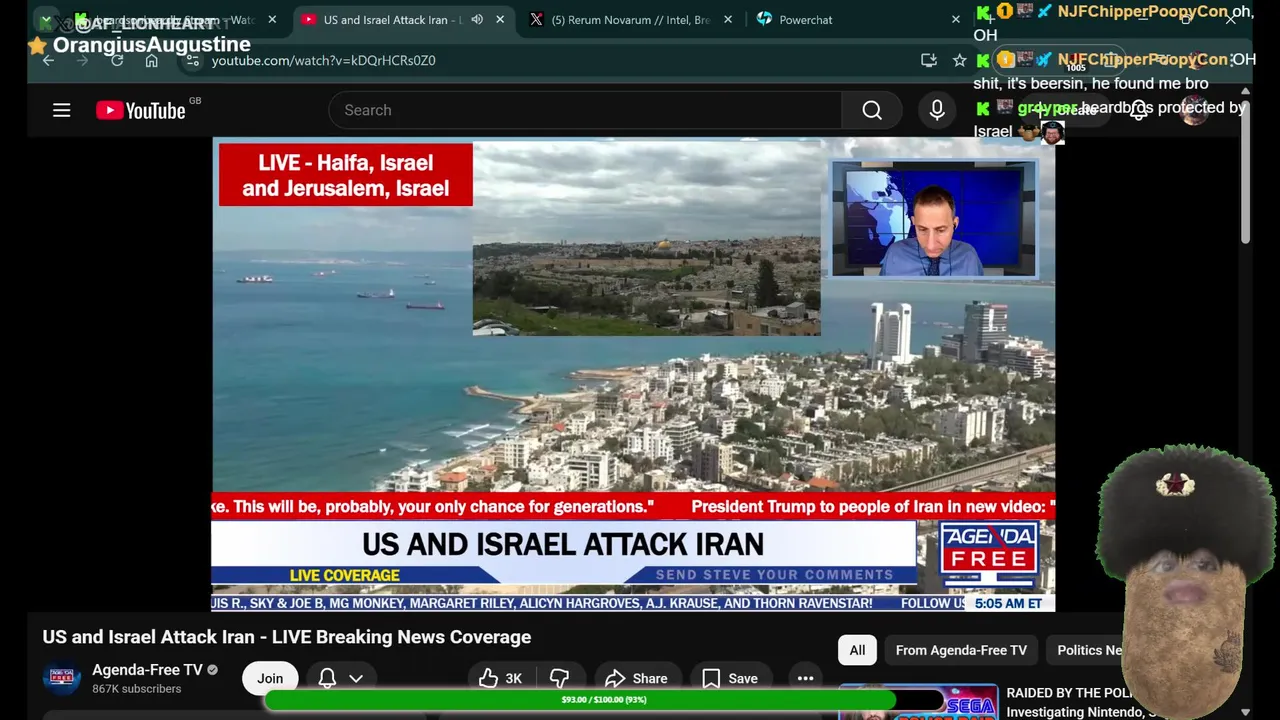Select the All filter chip
Image resolution: width=1280 pixels, height=720 pixels.
[857, 650]
